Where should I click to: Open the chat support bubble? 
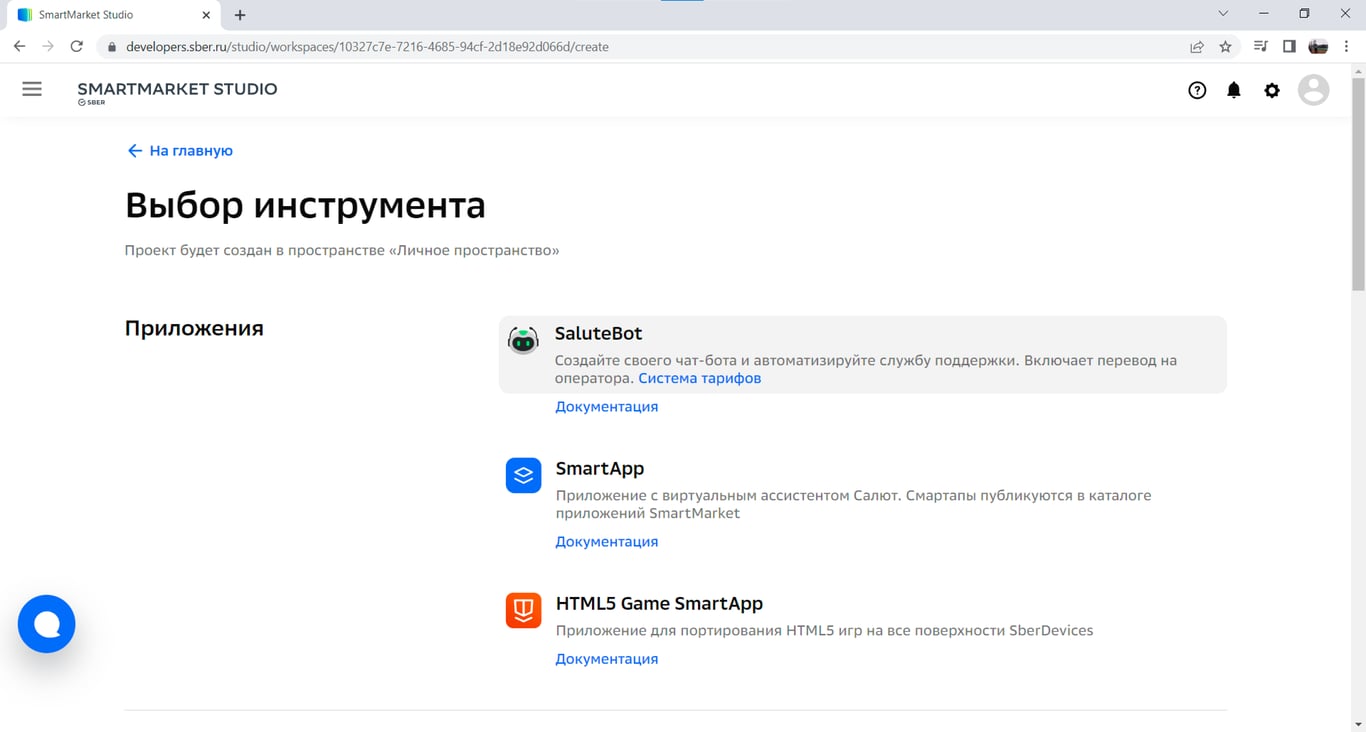[x=46, y=623]
